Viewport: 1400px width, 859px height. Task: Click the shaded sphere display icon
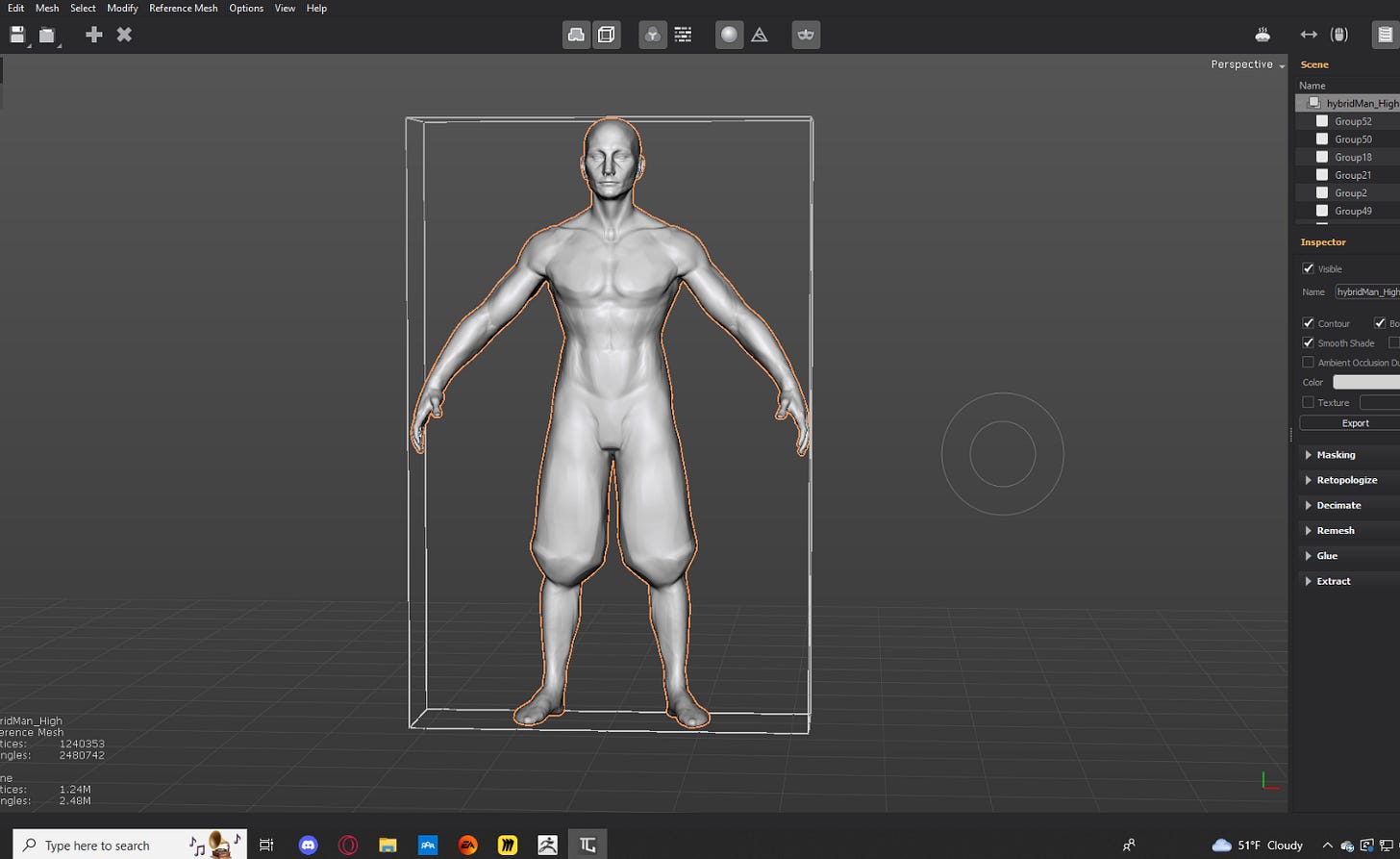click(729, 35)
